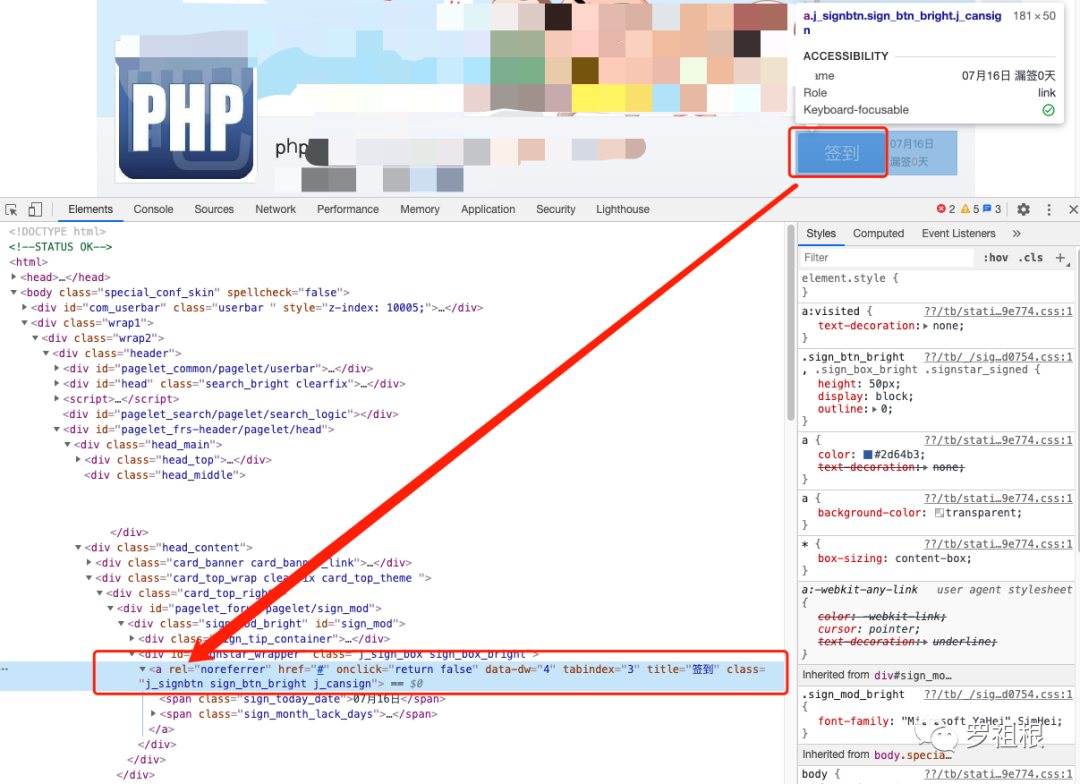The height and width of the screenshot is (784, 1080).
Task: Select the pagelet_search div row
Action: click(231, 414)
